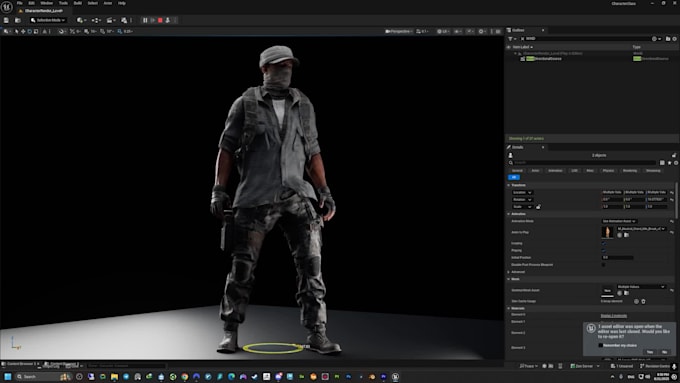
Task: Expand the Advanced section in Animation
Action: coord(509,272)
